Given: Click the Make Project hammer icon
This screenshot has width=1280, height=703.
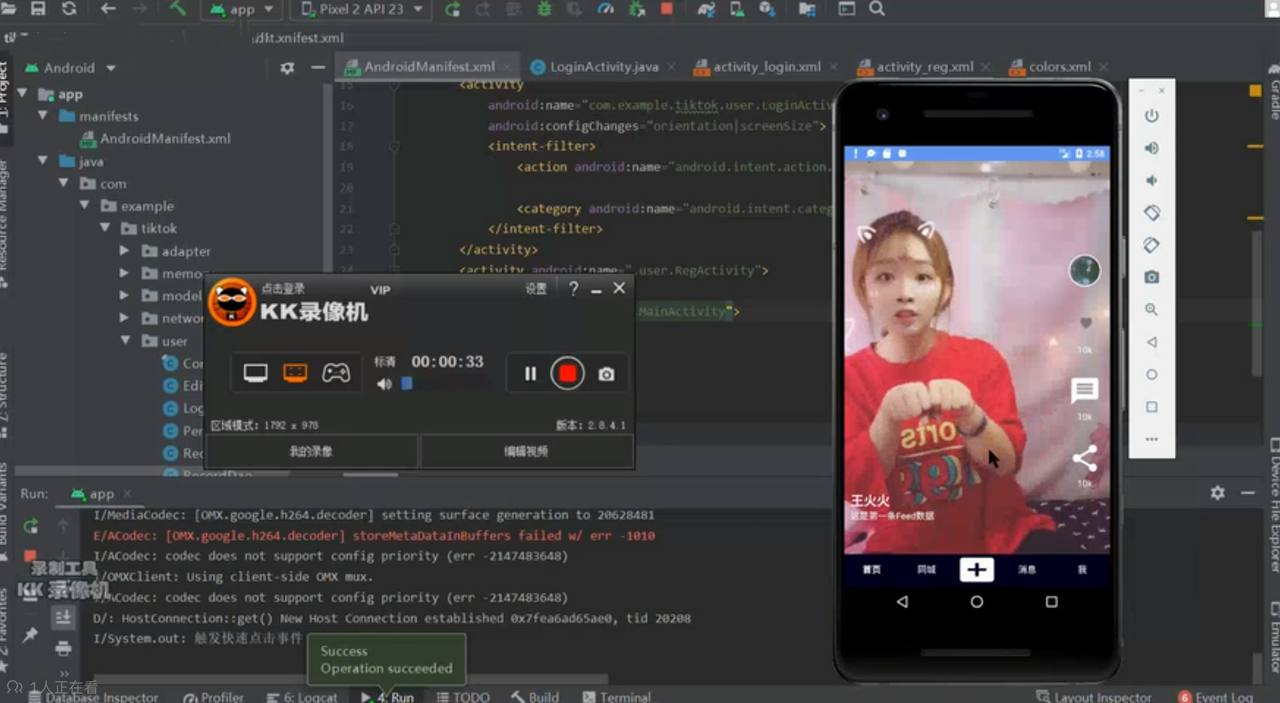Looking at the screenshot, I should tap(178, 9).
